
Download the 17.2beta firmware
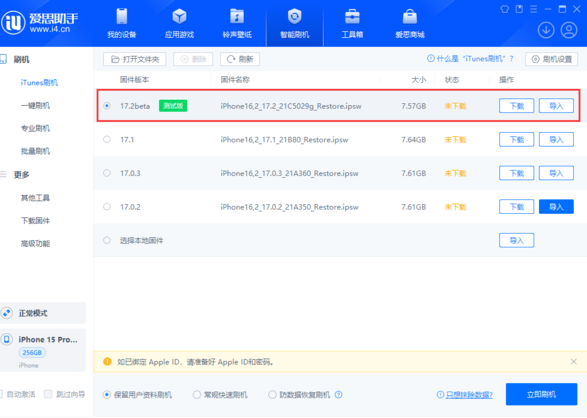pos(517,106)
